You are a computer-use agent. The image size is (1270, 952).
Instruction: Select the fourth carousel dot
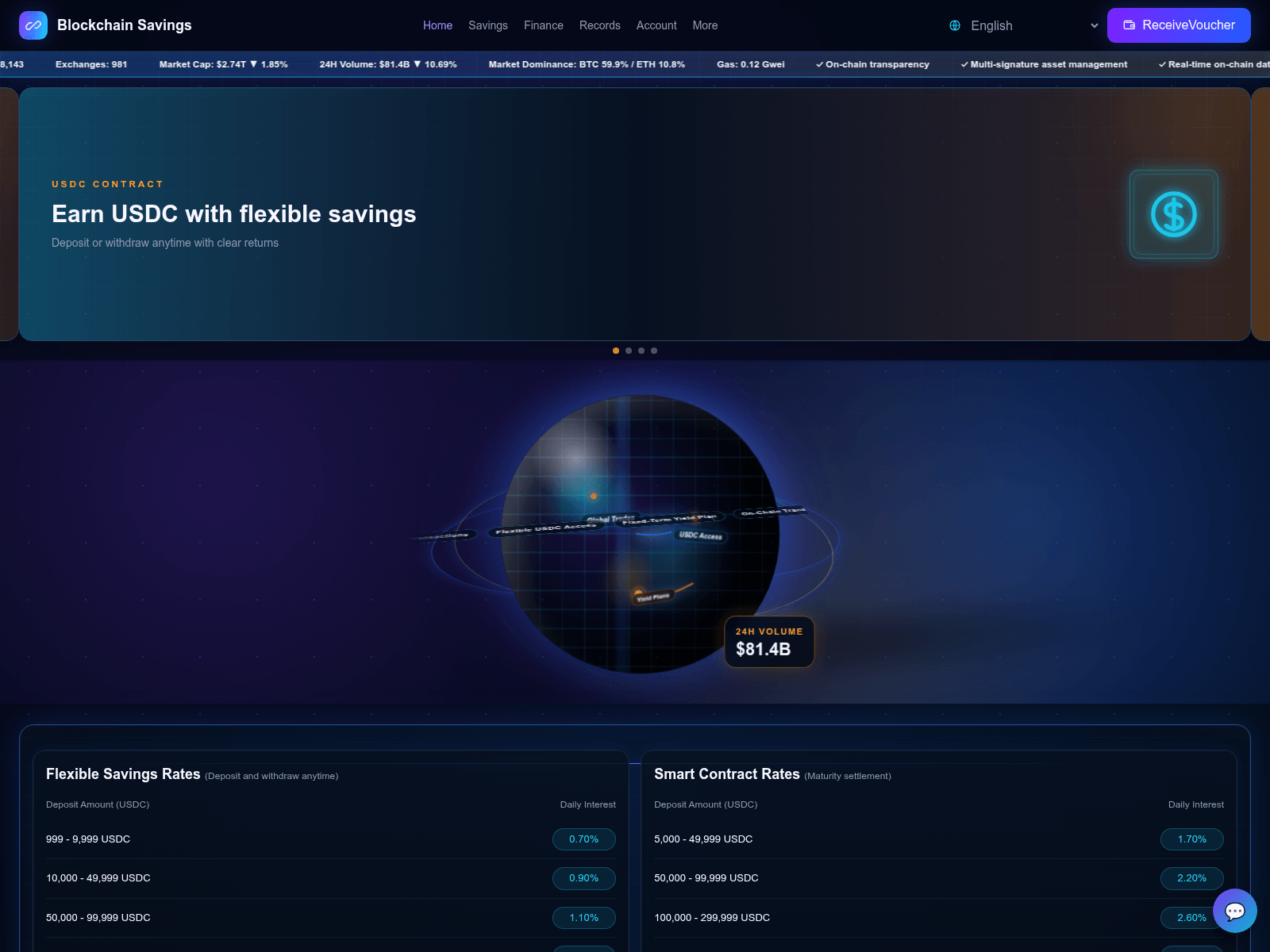coord(654,351)
